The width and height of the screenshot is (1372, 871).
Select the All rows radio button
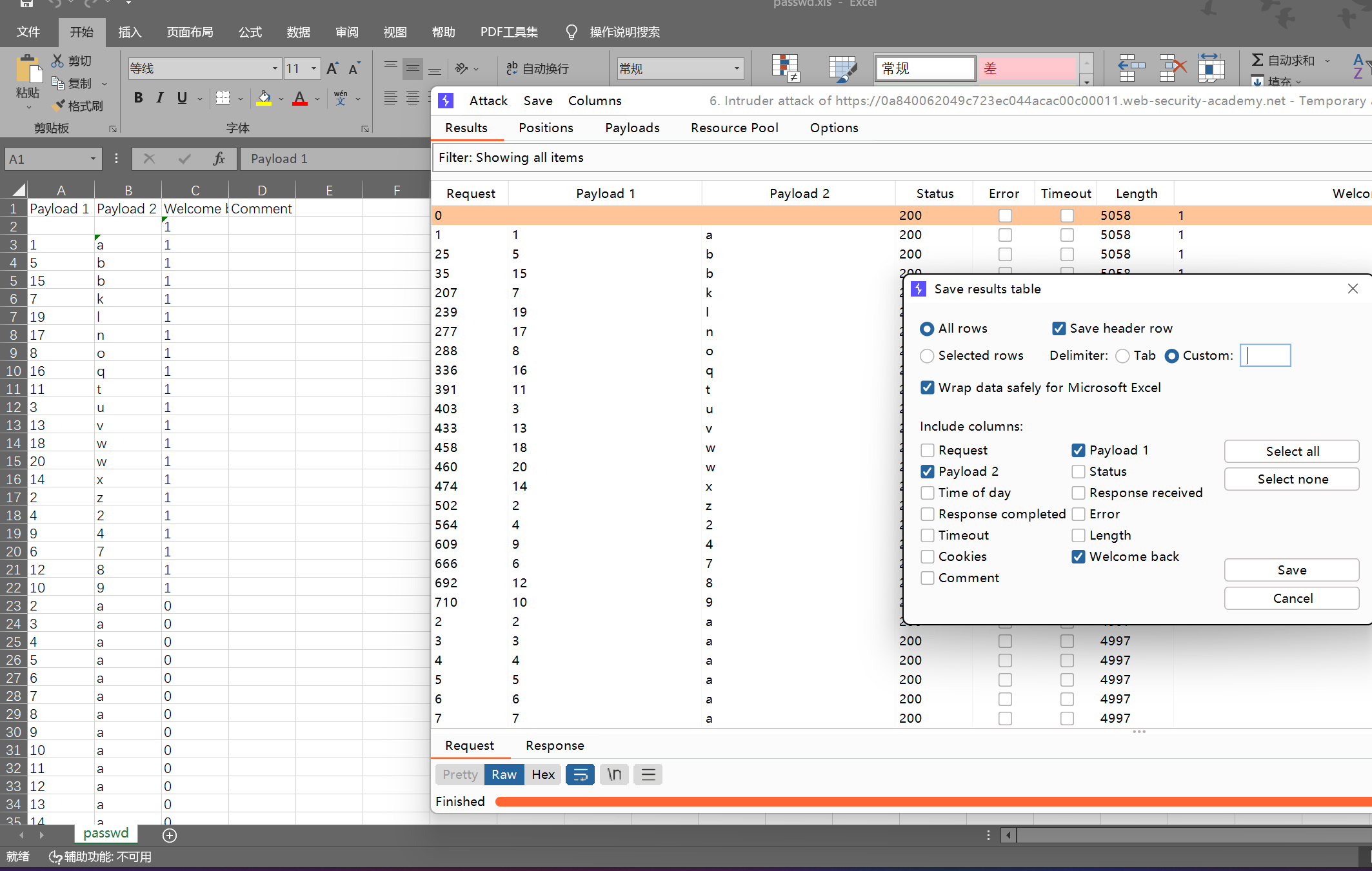927,329
